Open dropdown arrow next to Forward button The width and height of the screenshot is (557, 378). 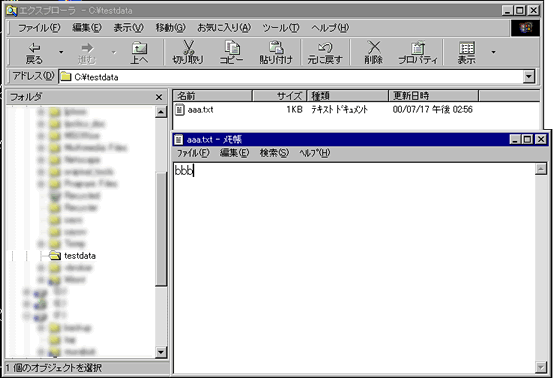click(114, 52)
